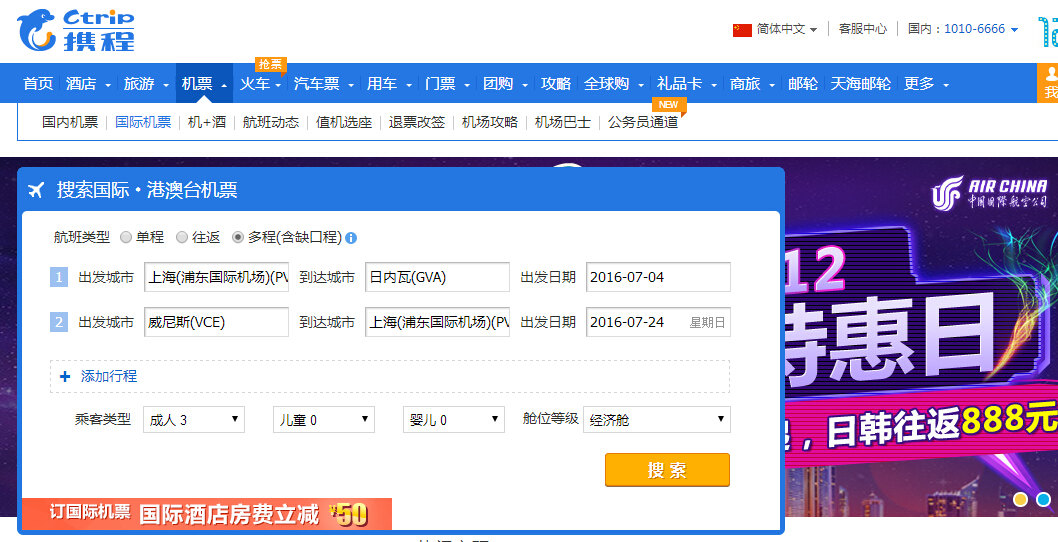Open the 婴儿 0 dropdown

coord(454,419)
